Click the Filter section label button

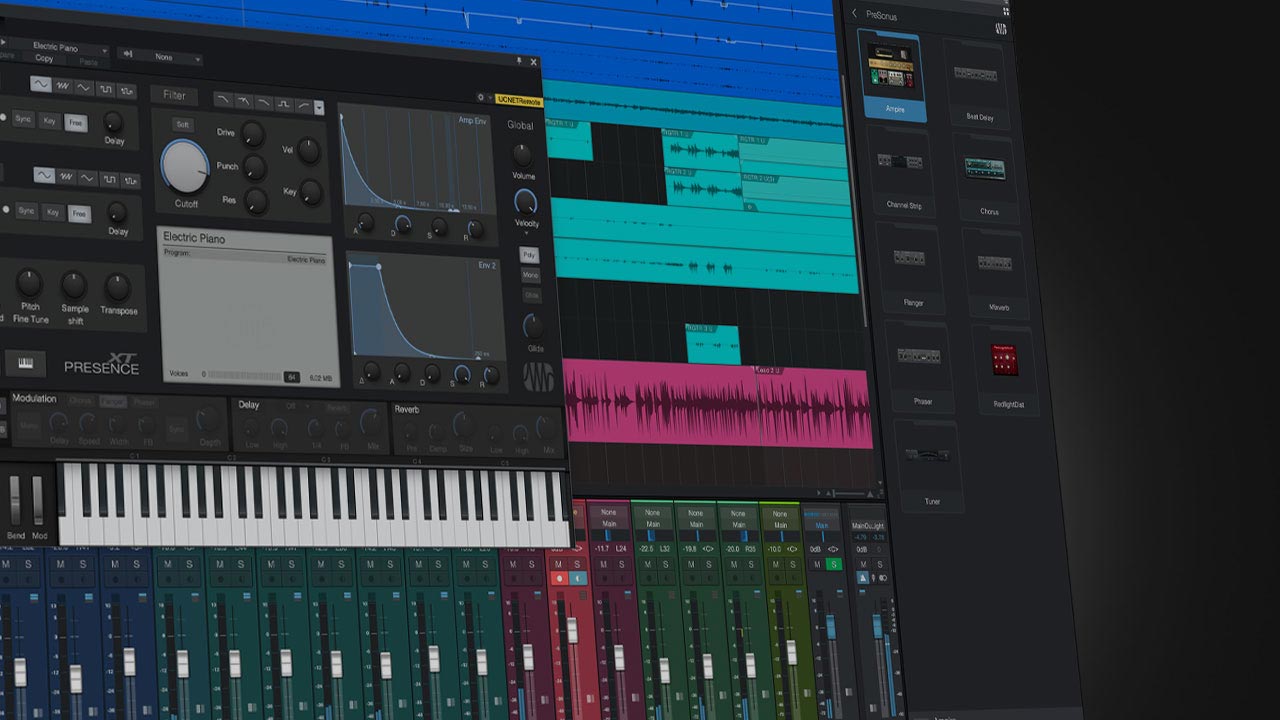174,95
